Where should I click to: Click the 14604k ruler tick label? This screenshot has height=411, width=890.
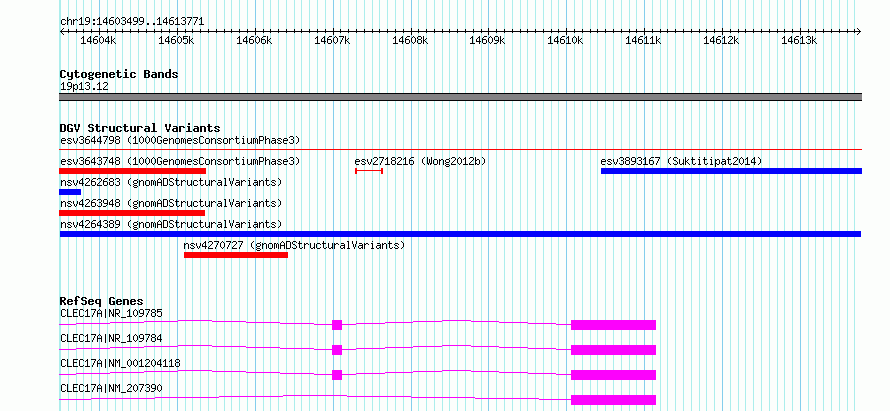click(98, 40)
